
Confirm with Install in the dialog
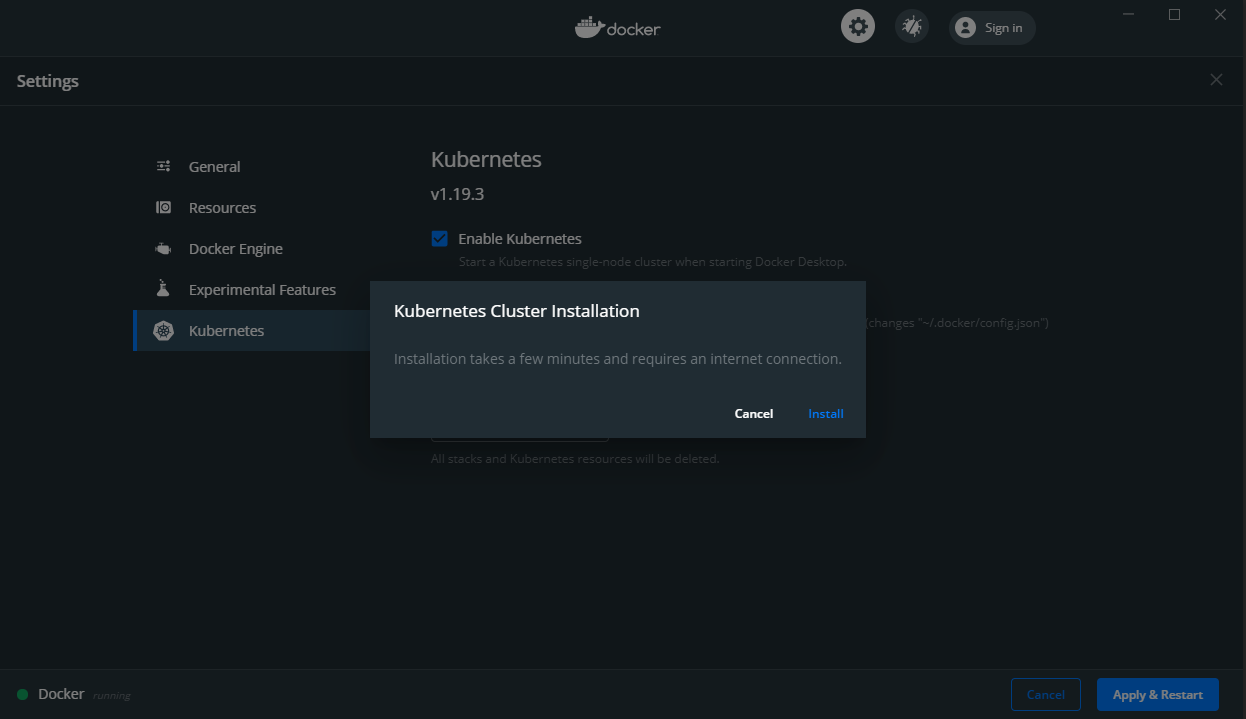coord(826,414)
